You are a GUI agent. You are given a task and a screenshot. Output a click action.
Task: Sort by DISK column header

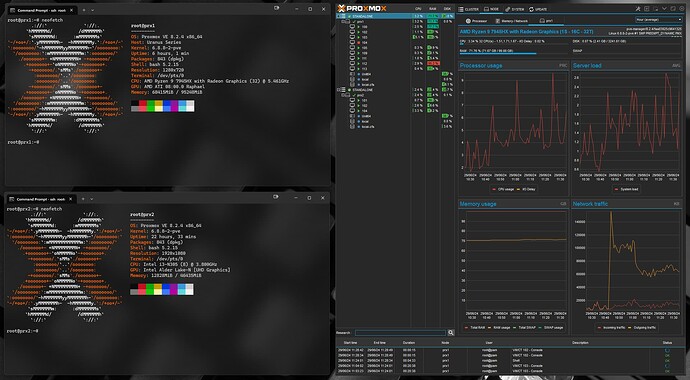(x=447, y=9)
